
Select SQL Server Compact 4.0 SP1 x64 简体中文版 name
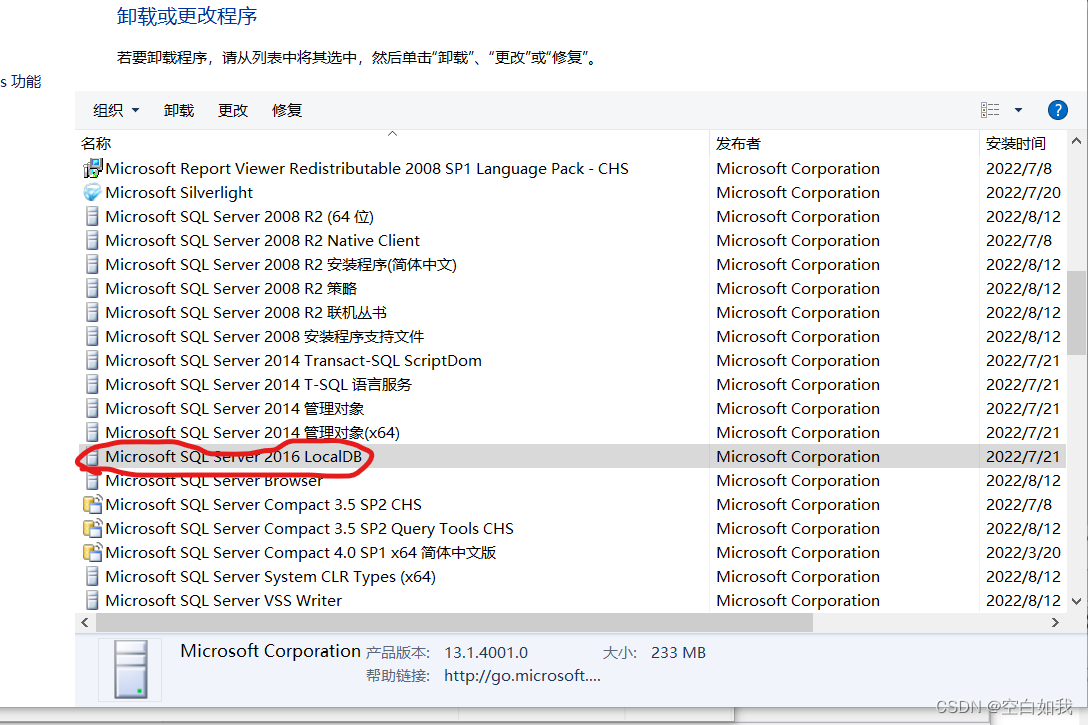click(x=300, y=553)
